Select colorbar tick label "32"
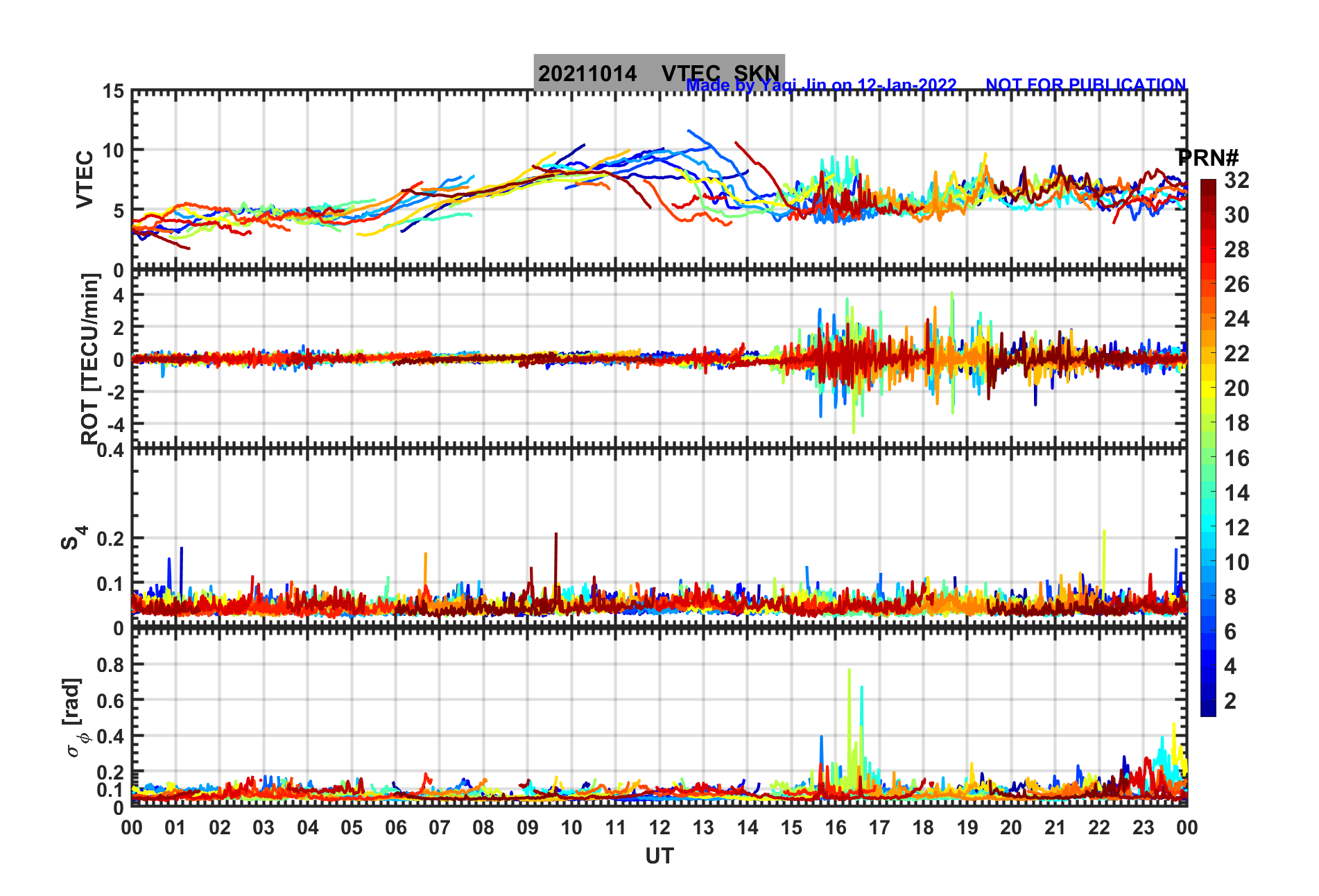The width and height of the screenshot is (1319, 896). (x=1236, y=180)
